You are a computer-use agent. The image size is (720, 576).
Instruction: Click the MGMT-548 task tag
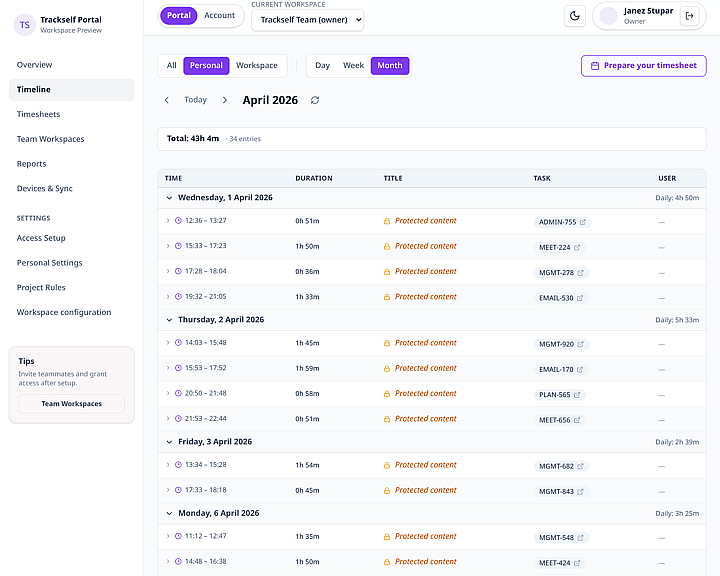click(561, 537)
